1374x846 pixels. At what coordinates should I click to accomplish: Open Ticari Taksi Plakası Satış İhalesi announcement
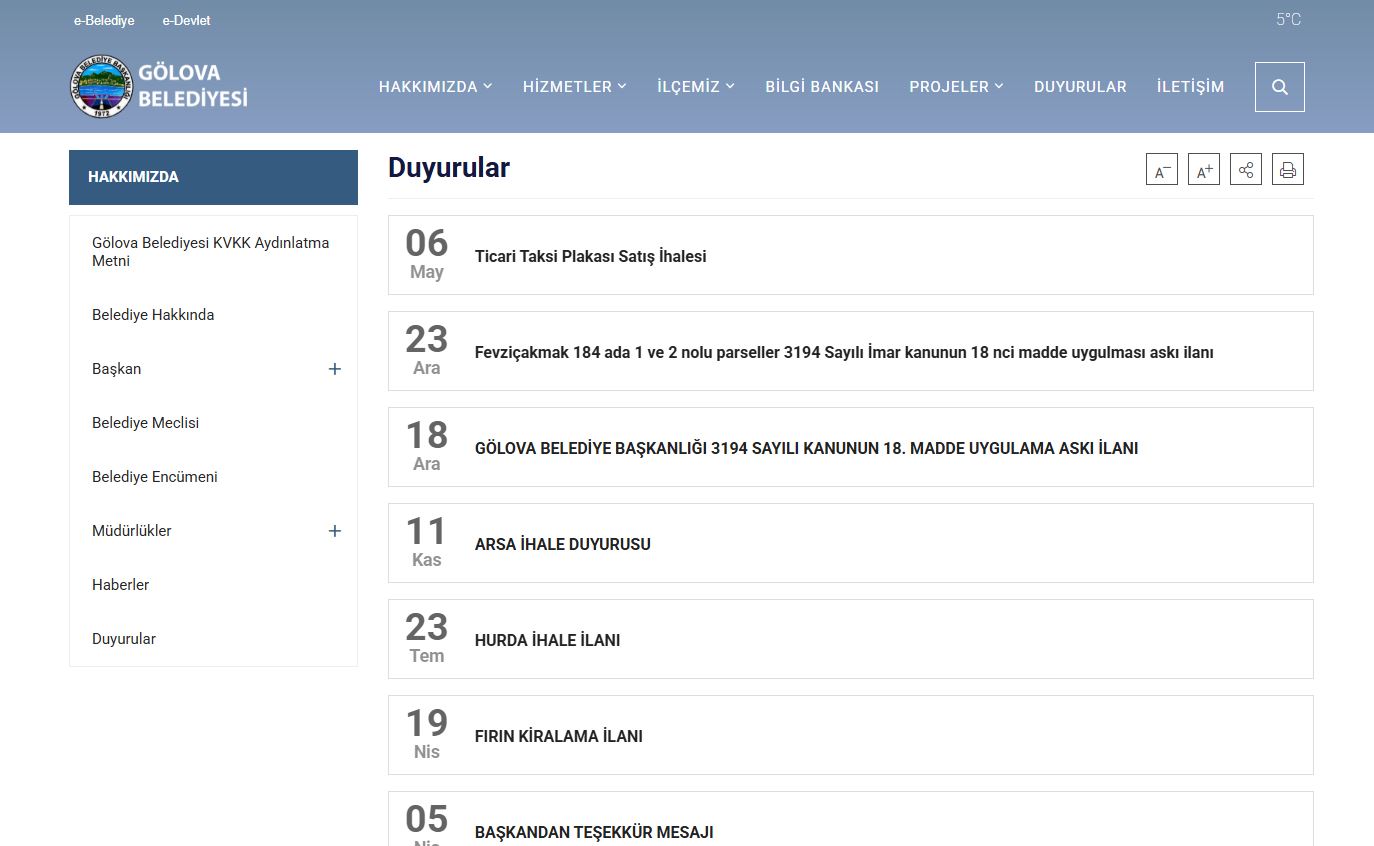pos(590,257)
